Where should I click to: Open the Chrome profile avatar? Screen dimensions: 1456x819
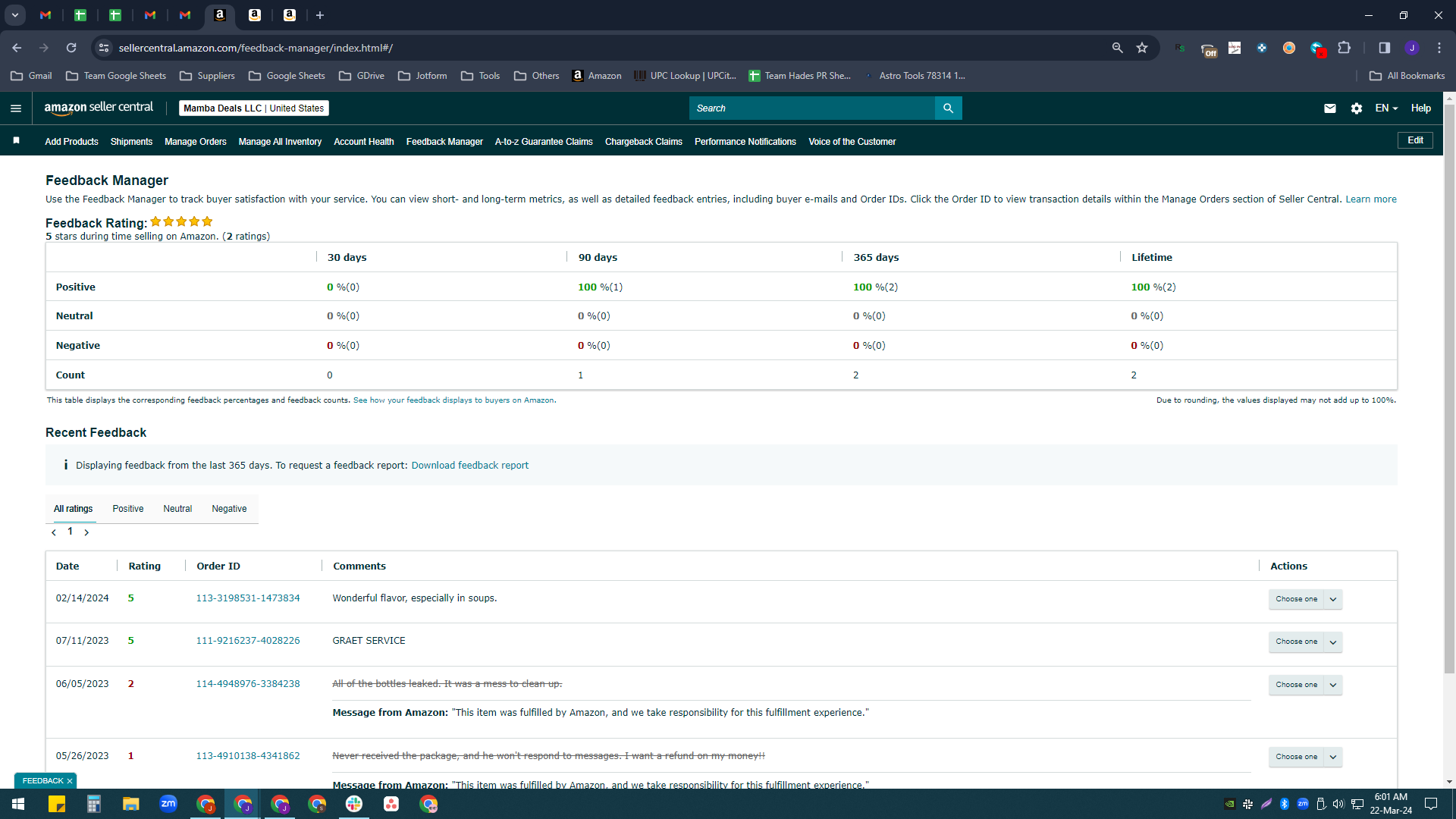[1412, 48]
